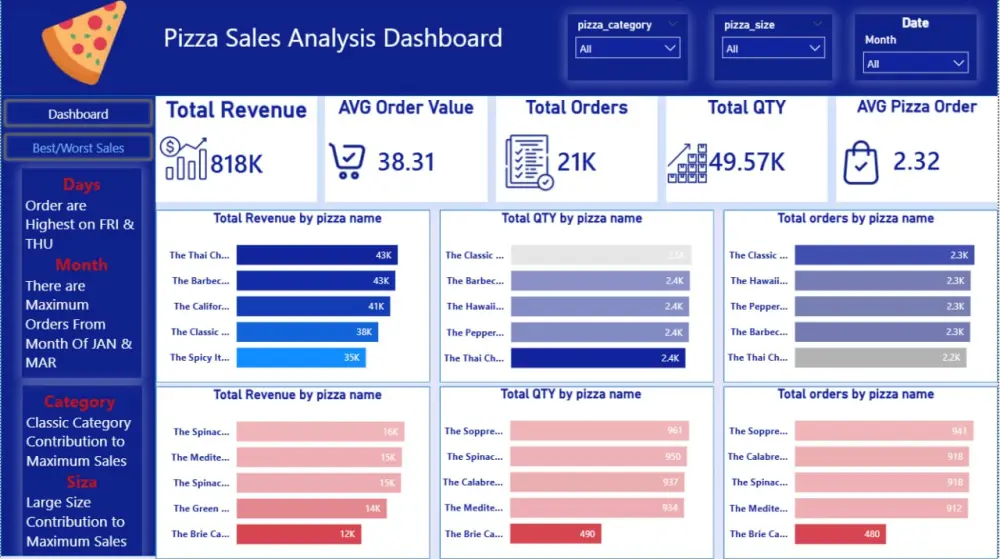Select the Pepper... 2.3K orders bar
Viewport: 1000px width, 559px height.
[883, 307]
